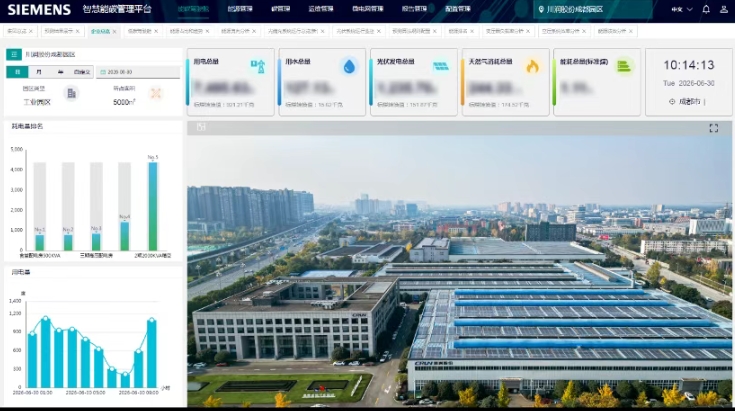Click the 用电总量 summary card
Screen dimensions: 735x411
coord(231,82)
